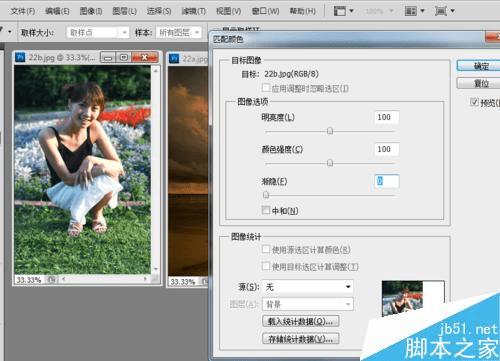Click the 颜色强度 value field
500x361 pixels.
pyautogui.click(x=386, y=149)
